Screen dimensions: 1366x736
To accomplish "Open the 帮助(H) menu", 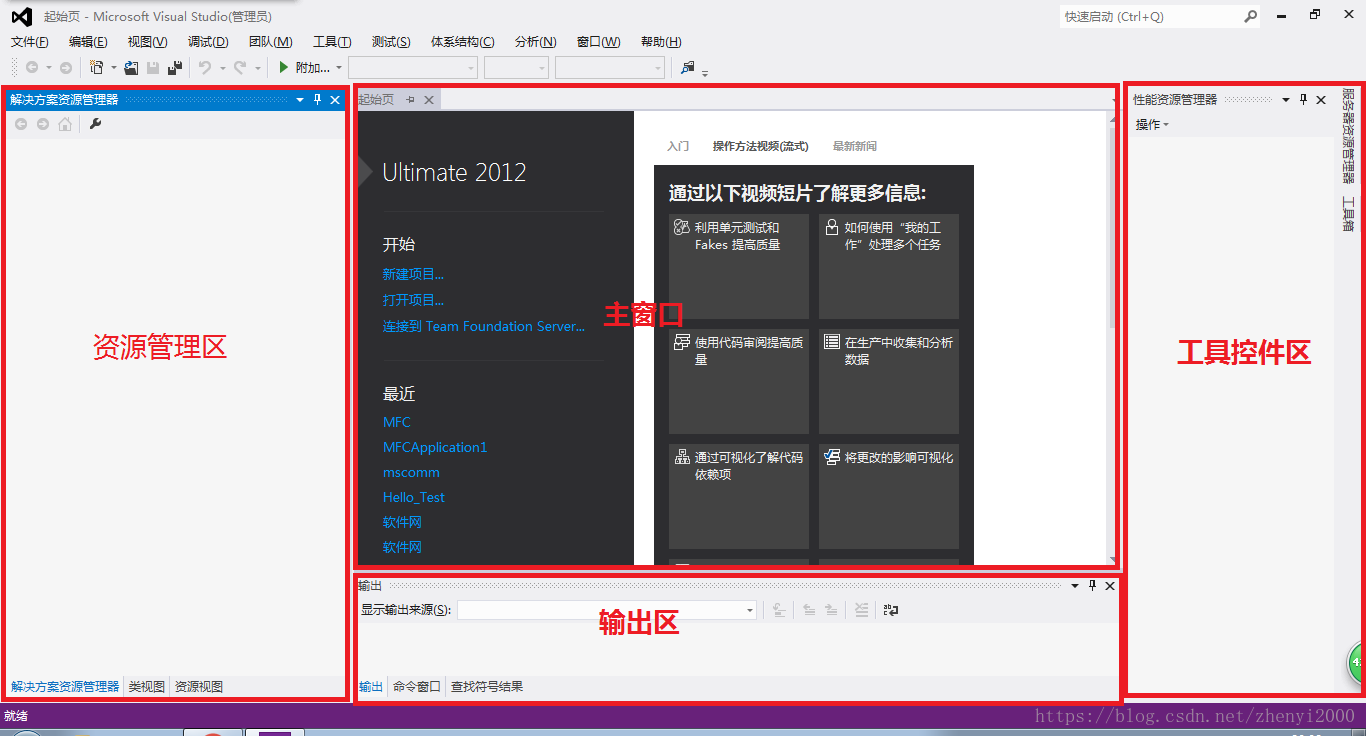I will [661, 41].
